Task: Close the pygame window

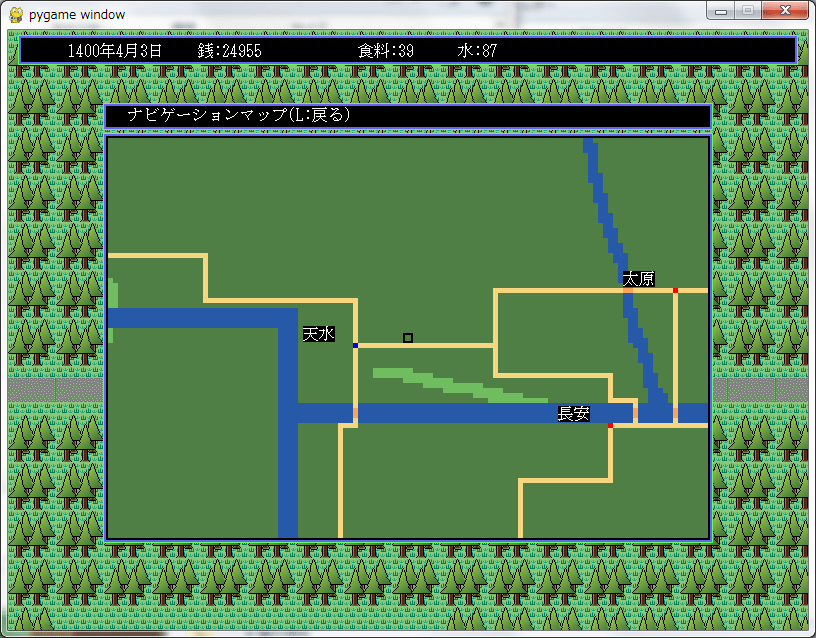Action: tap(785, 10)
